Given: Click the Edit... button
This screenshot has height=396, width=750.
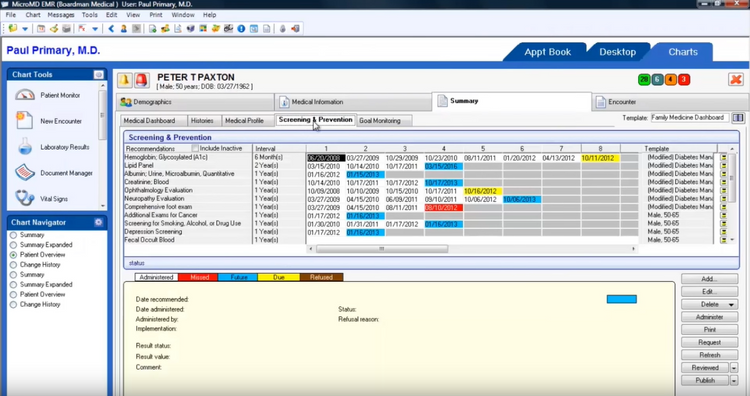Looking at the screenshot, I should click(x=709, y=292).
